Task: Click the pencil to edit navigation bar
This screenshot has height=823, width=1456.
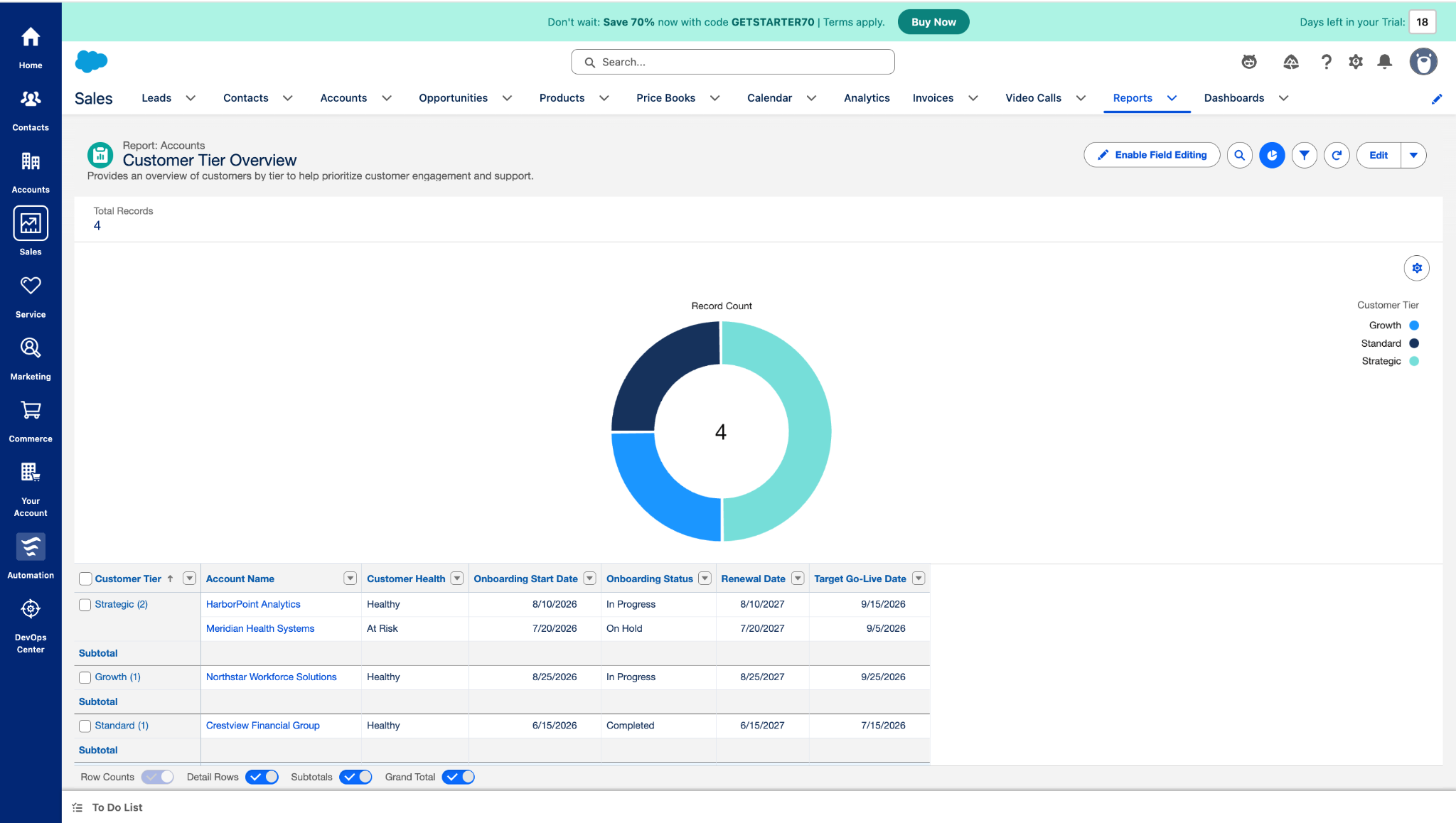Action: click(1437, 99)
